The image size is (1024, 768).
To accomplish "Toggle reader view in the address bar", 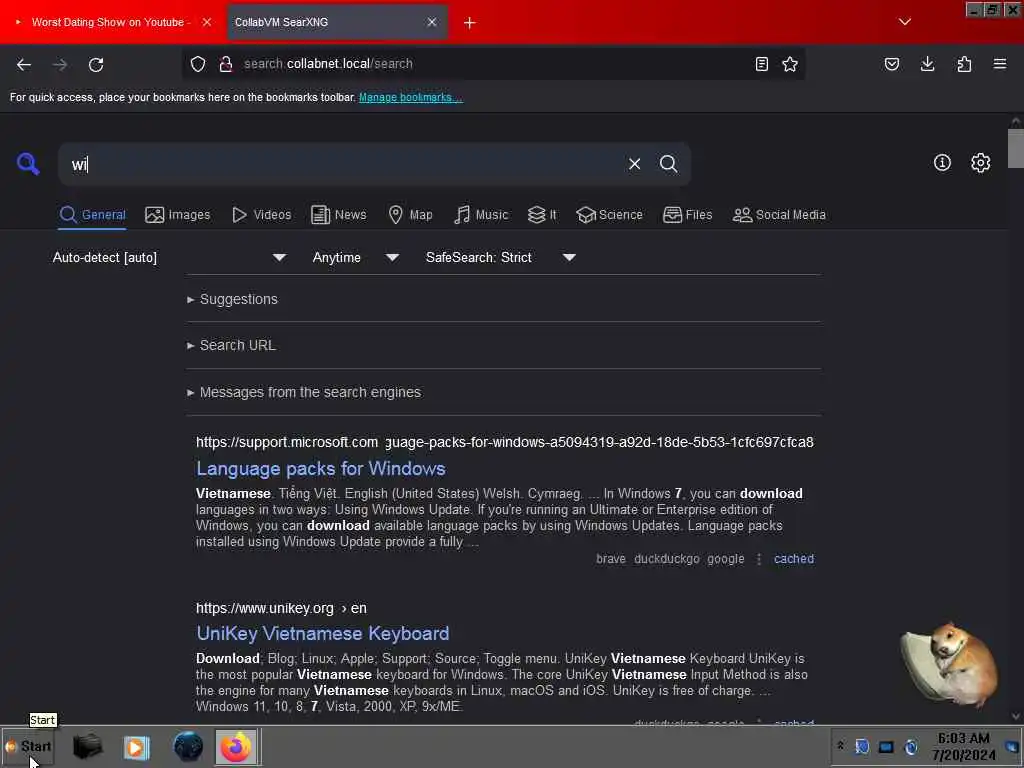I will tap(761, 64).
